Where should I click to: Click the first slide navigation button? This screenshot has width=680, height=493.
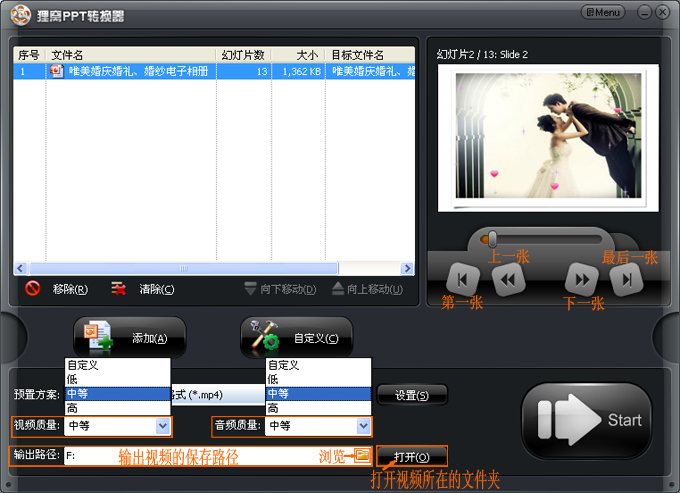pyautogui.click(x=463, y=280)
